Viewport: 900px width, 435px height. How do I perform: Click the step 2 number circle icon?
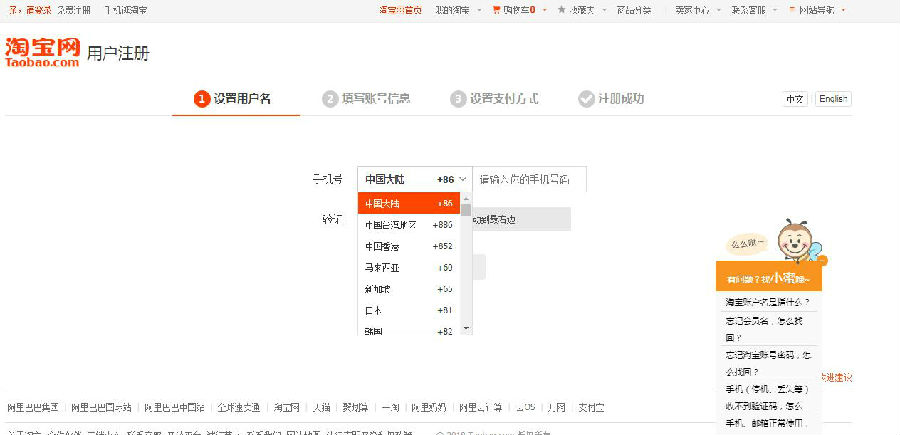pyautogui.click(x=329, y=99)
